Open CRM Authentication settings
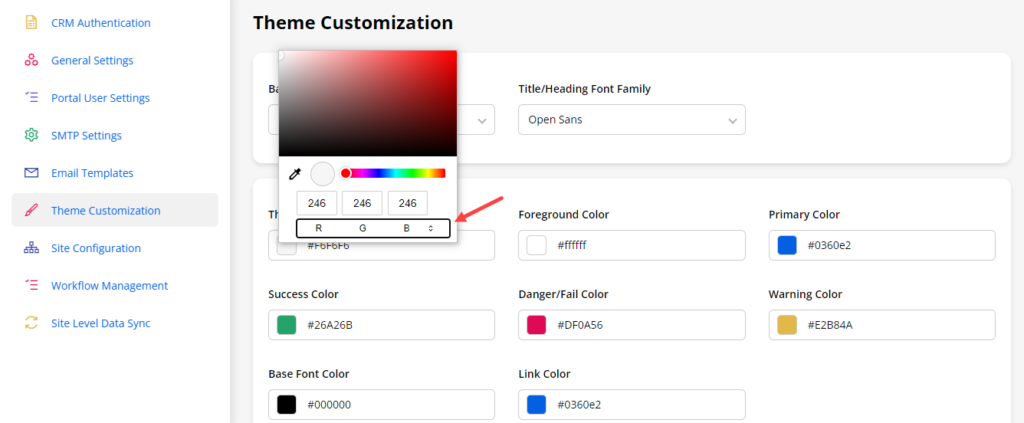Image resolution: width=1024 pixels, height=423 pixels. [x=101, y=23]
